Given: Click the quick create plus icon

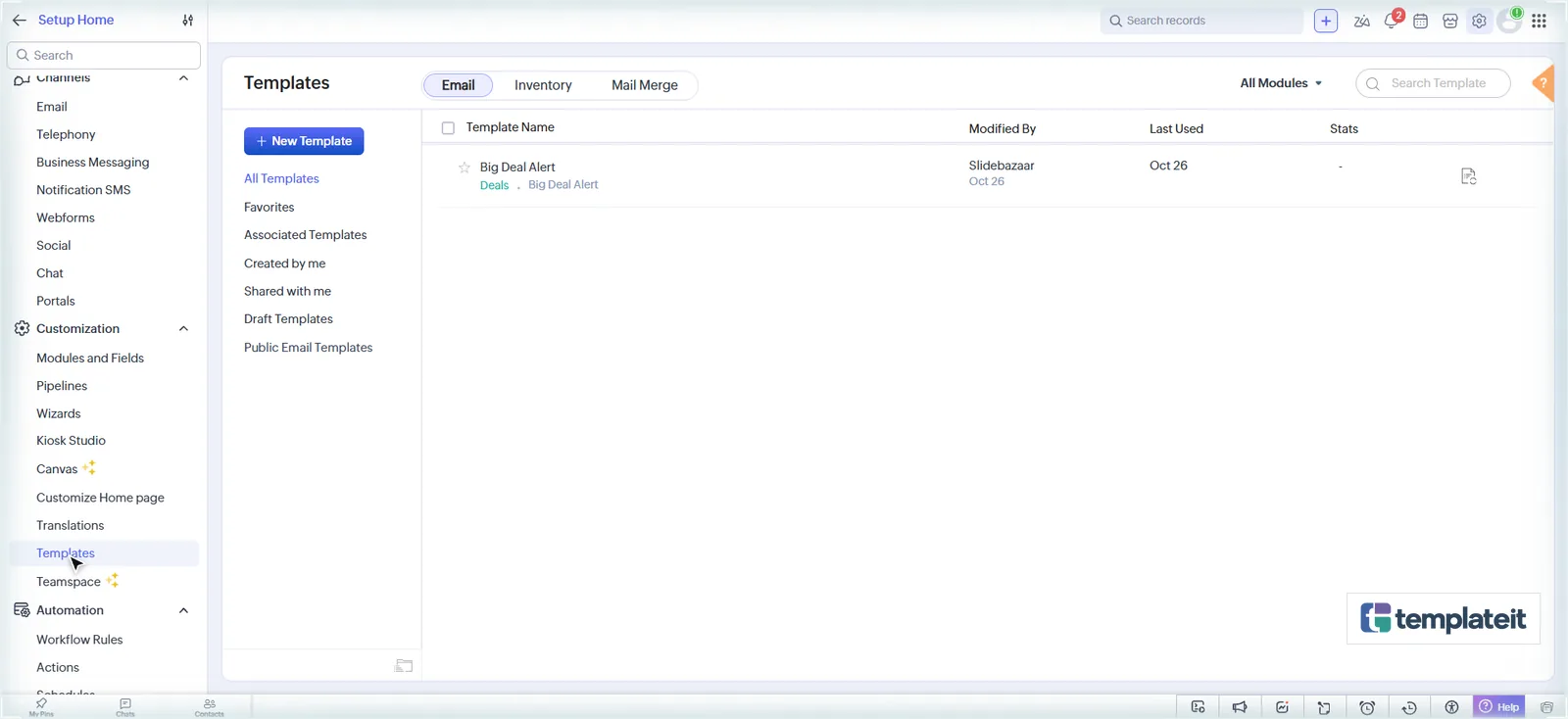Looking at the screenshot, I should (x=1326, y=21).
